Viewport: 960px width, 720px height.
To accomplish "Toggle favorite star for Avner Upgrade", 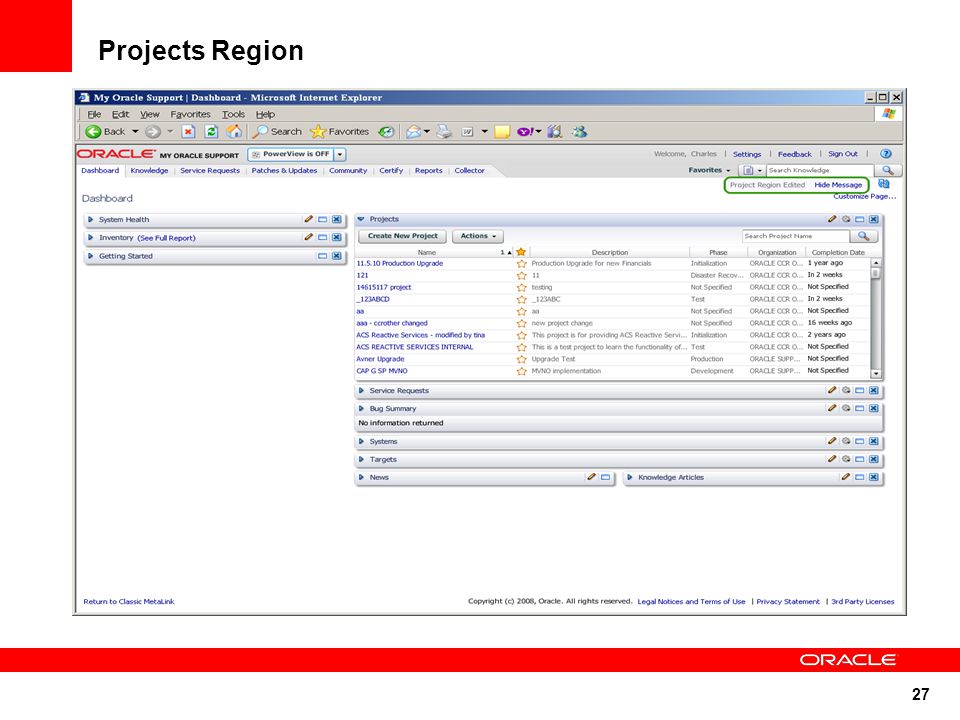I will pyautogui.click(x=521, y=359).
